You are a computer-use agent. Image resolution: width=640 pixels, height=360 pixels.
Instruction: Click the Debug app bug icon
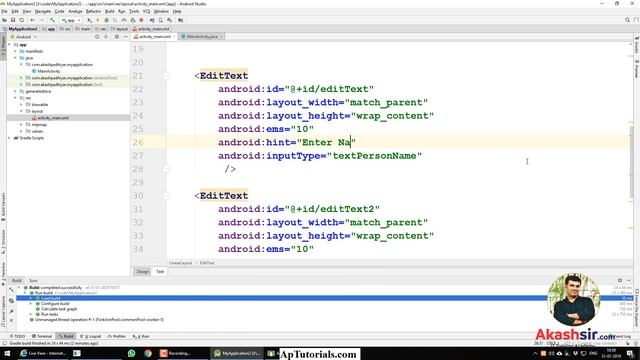(x=107, y=20)
